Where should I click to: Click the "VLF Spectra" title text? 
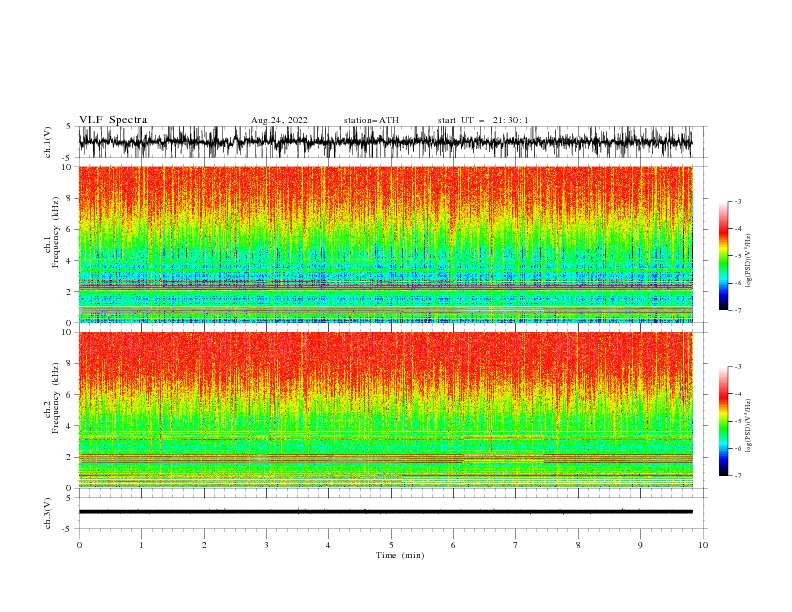(x=113, y=120)
